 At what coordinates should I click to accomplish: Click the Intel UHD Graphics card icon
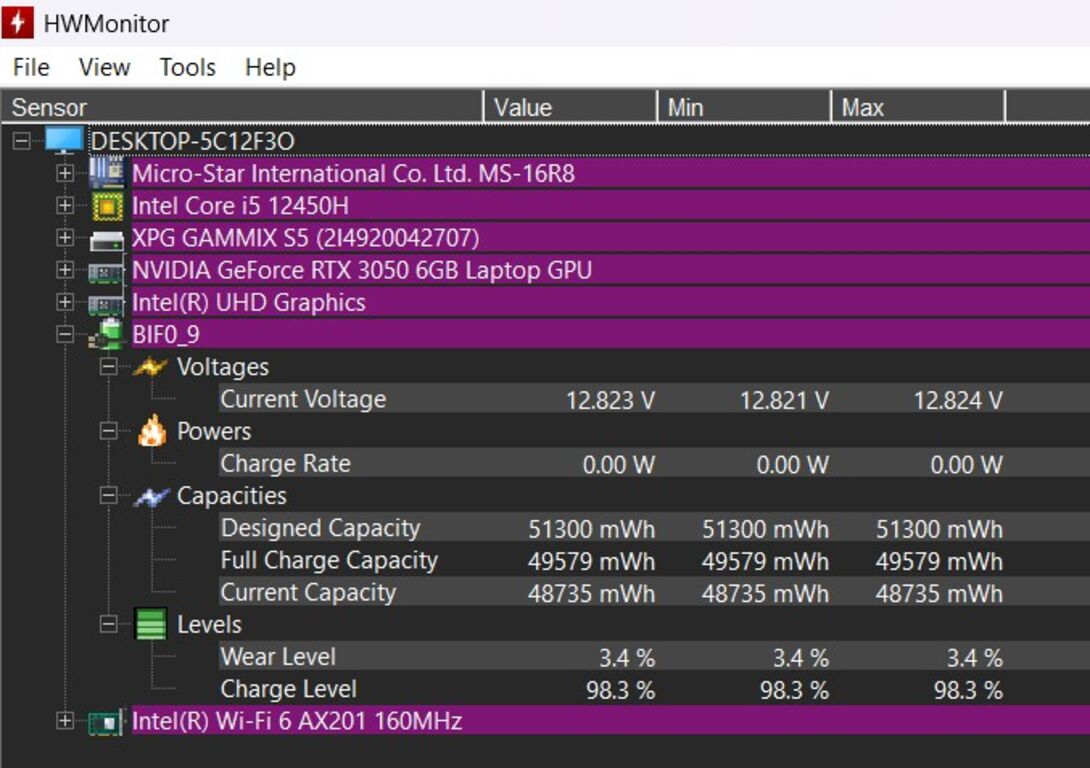click(105, 304)
